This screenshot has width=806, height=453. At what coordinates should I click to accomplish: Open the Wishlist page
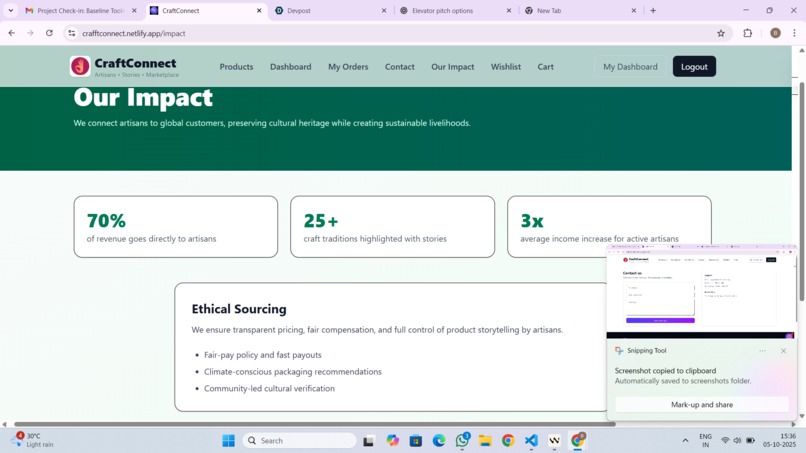(505, 67)
